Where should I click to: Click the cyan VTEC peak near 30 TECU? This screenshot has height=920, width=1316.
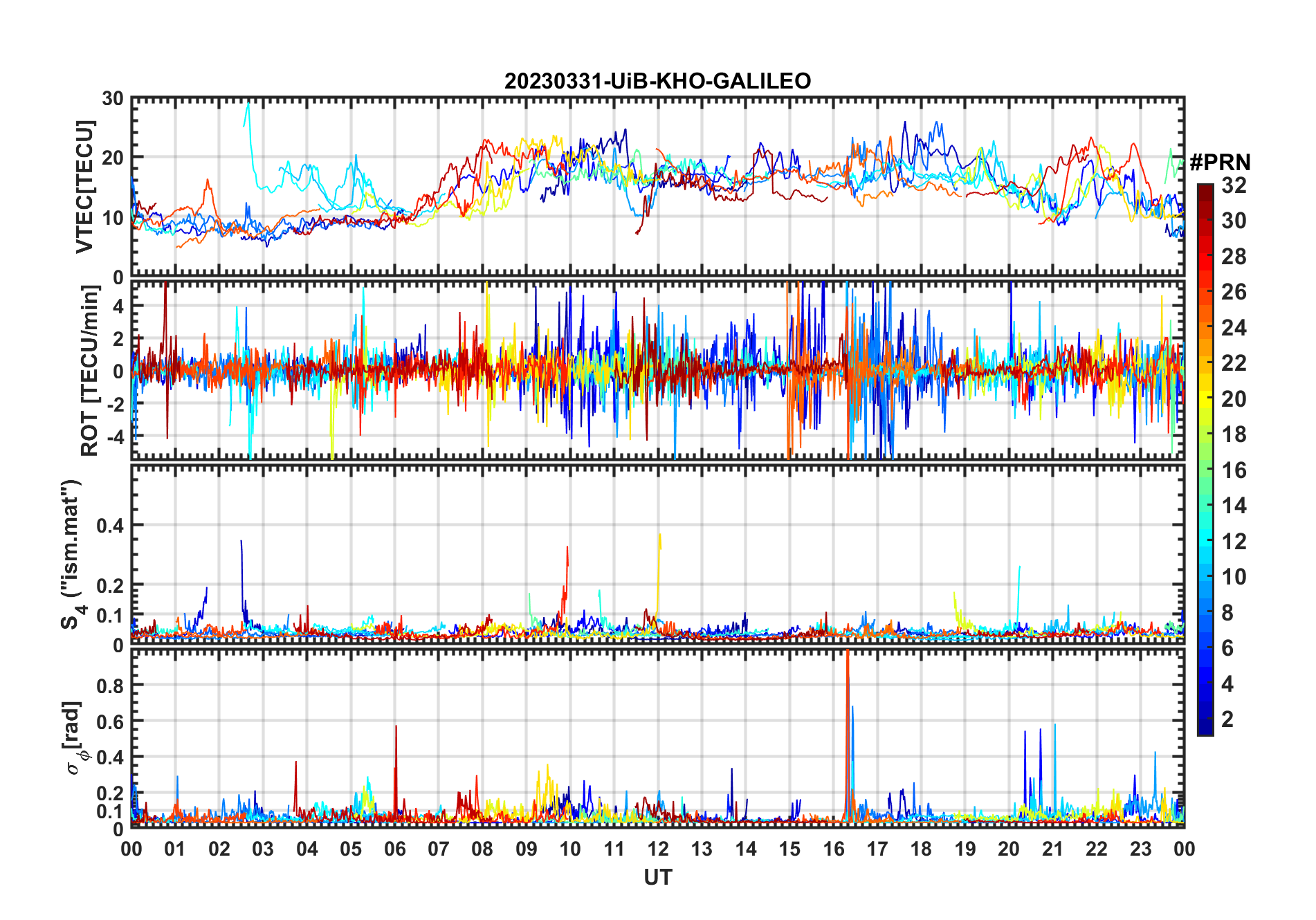coord(248,105)
